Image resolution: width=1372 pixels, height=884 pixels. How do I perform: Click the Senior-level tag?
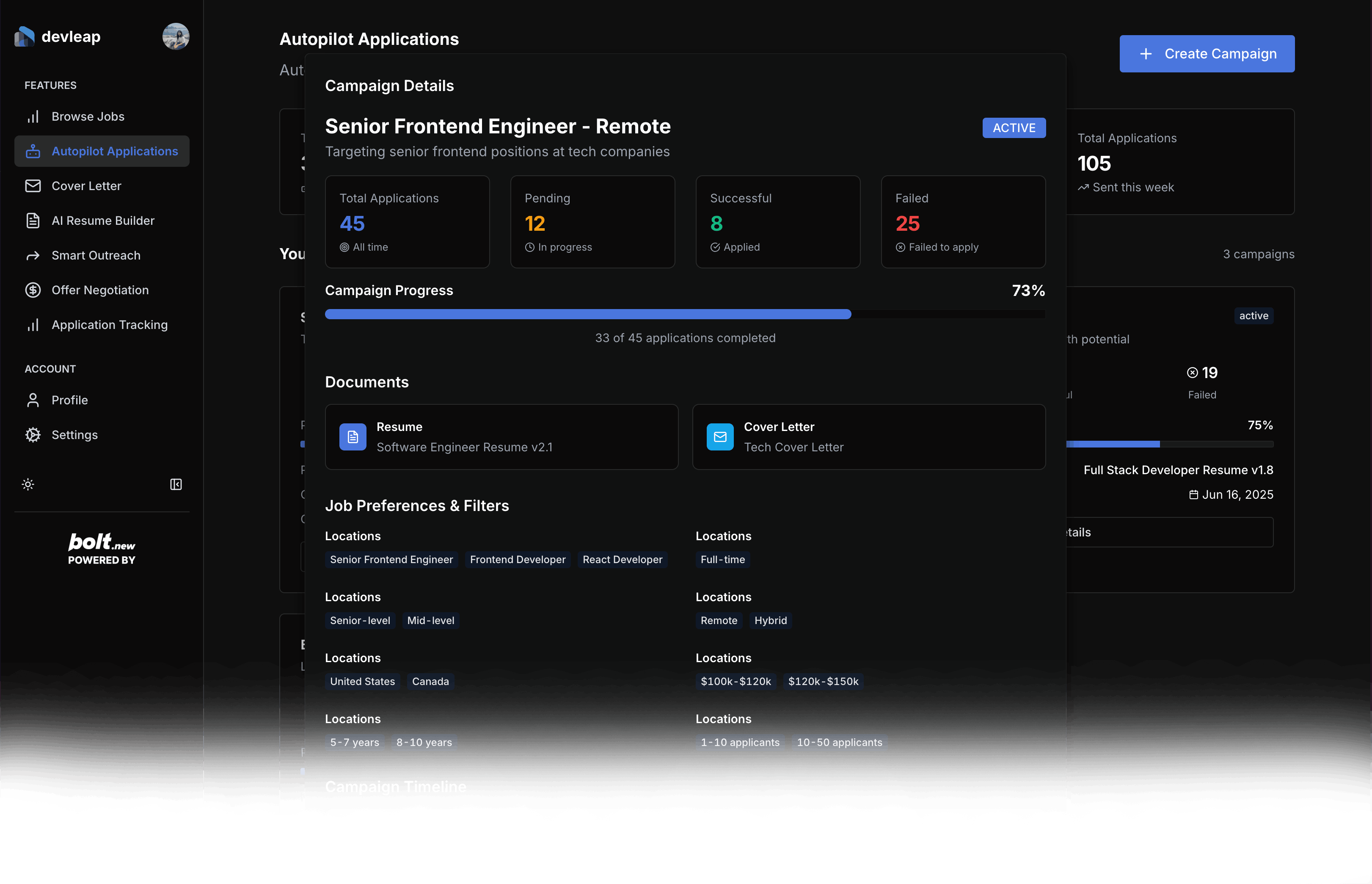pyautogui.click(x=360, y=621)
